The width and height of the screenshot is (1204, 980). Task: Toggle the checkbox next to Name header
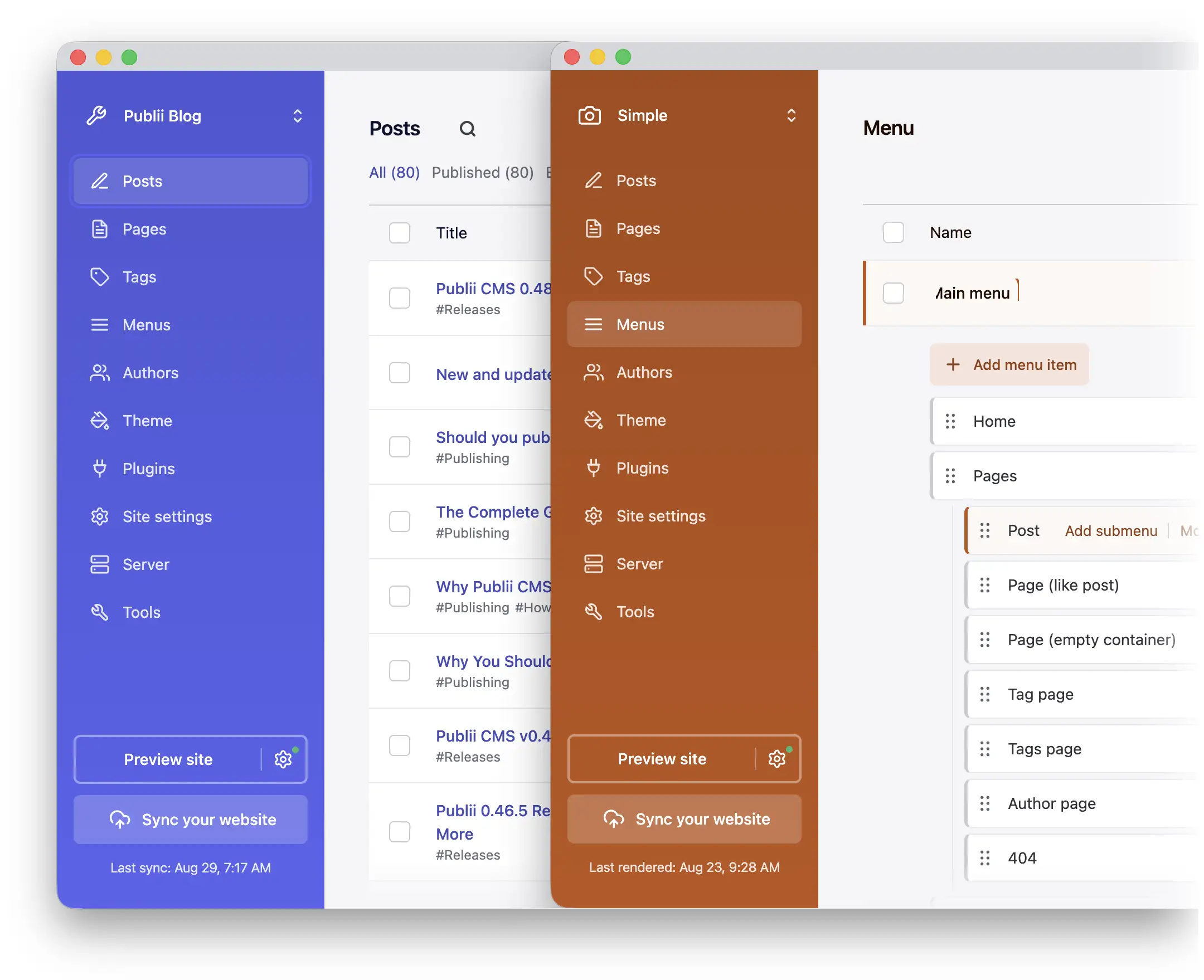coord(893,232)
